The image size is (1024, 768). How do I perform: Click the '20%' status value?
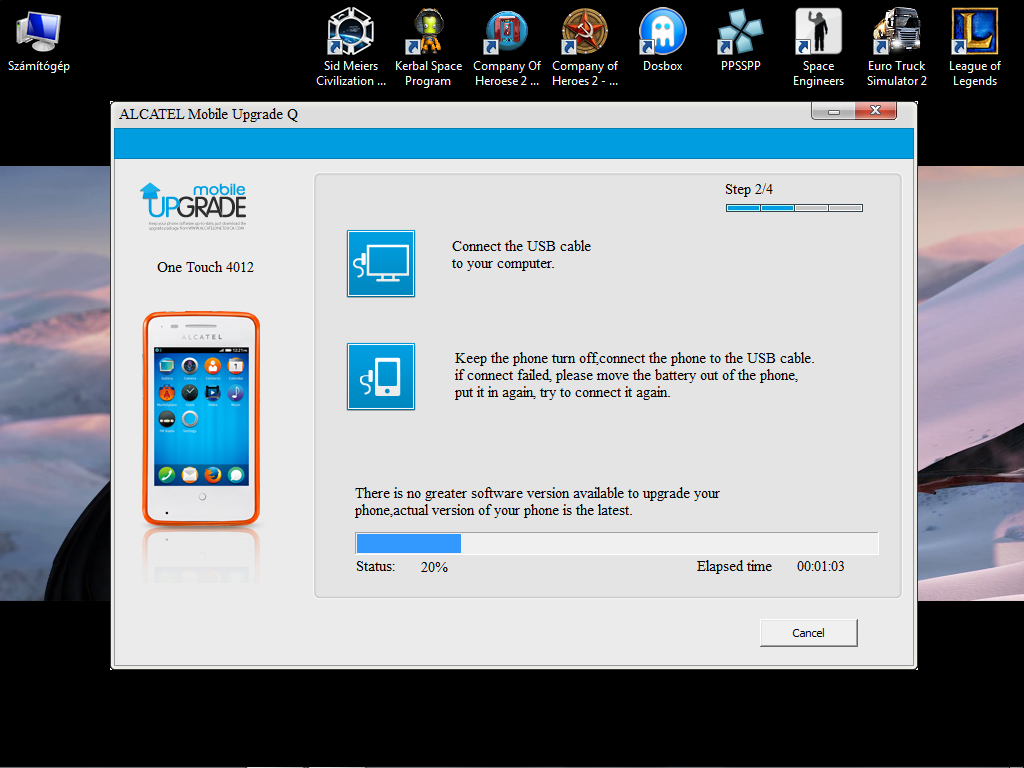434,567
